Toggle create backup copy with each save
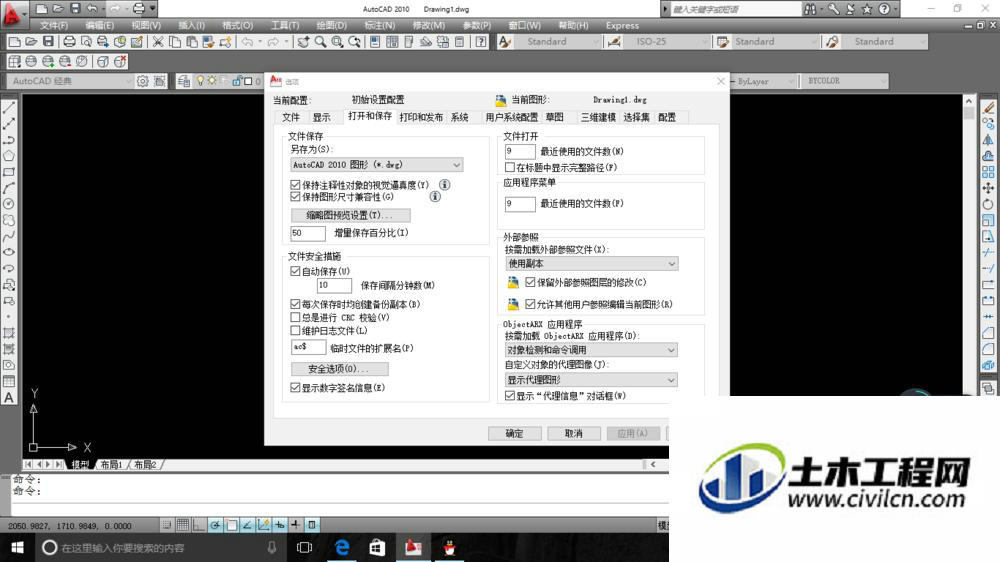This screenshot has width=1000, height=562. pos(295,304)
